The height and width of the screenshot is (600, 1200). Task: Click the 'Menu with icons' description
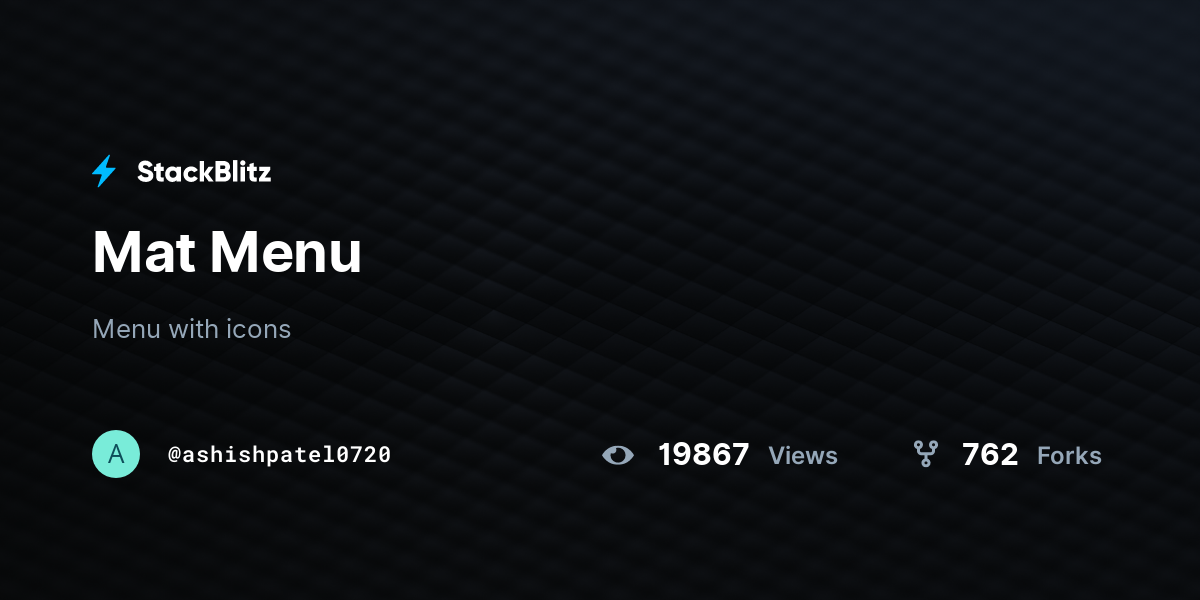click(191, 329)
